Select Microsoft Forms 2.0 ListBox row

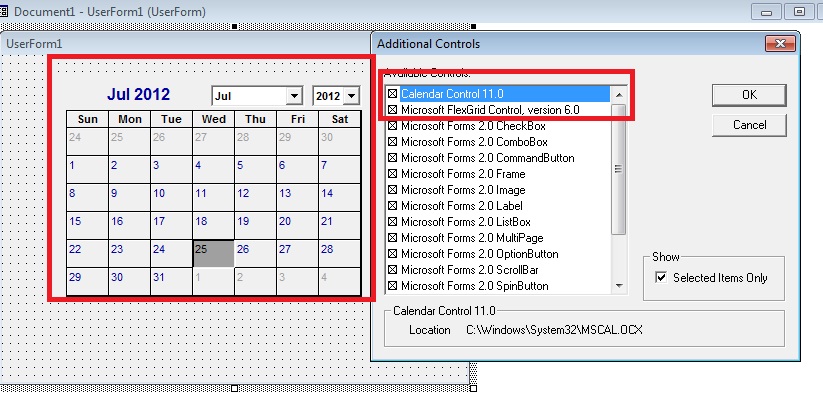[499, 222]
